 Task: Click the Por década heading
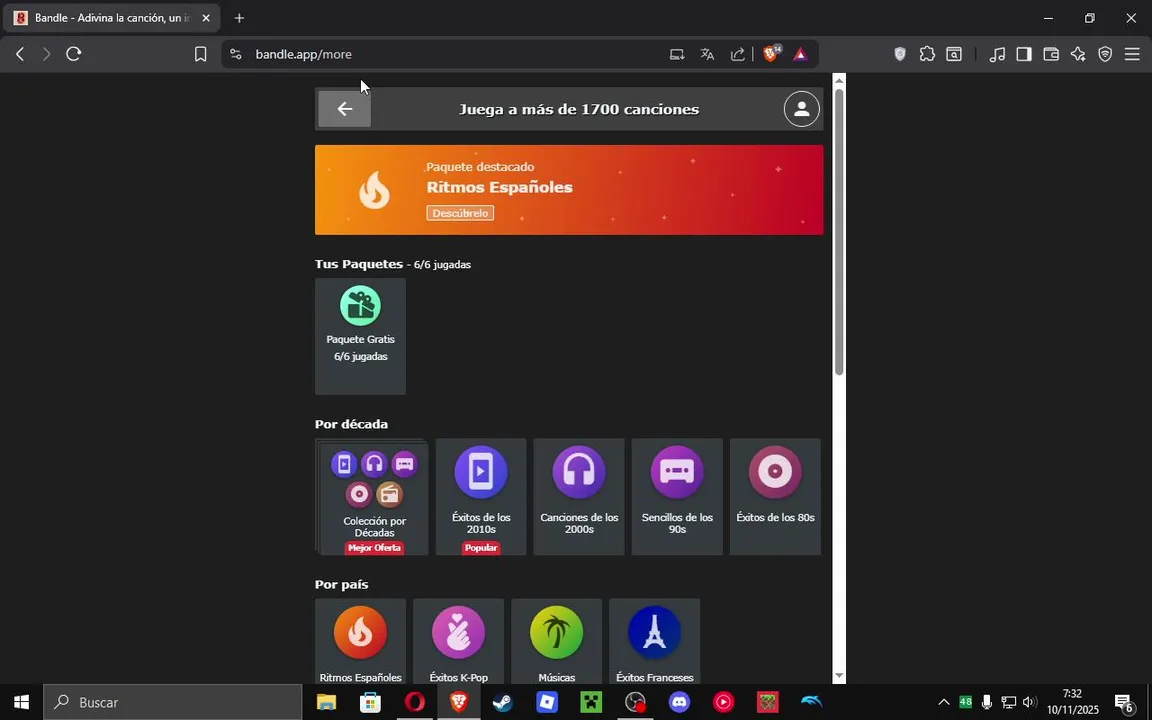pyautogui.click(x=351, y=424)
